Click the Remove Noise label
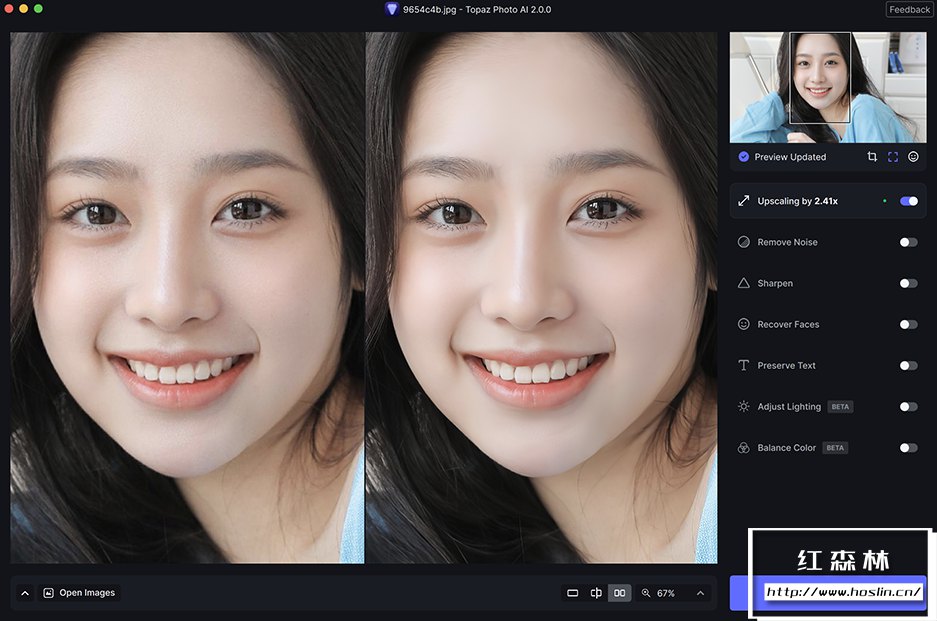Screen dimensions: 937x621 [x=787, y=242]
